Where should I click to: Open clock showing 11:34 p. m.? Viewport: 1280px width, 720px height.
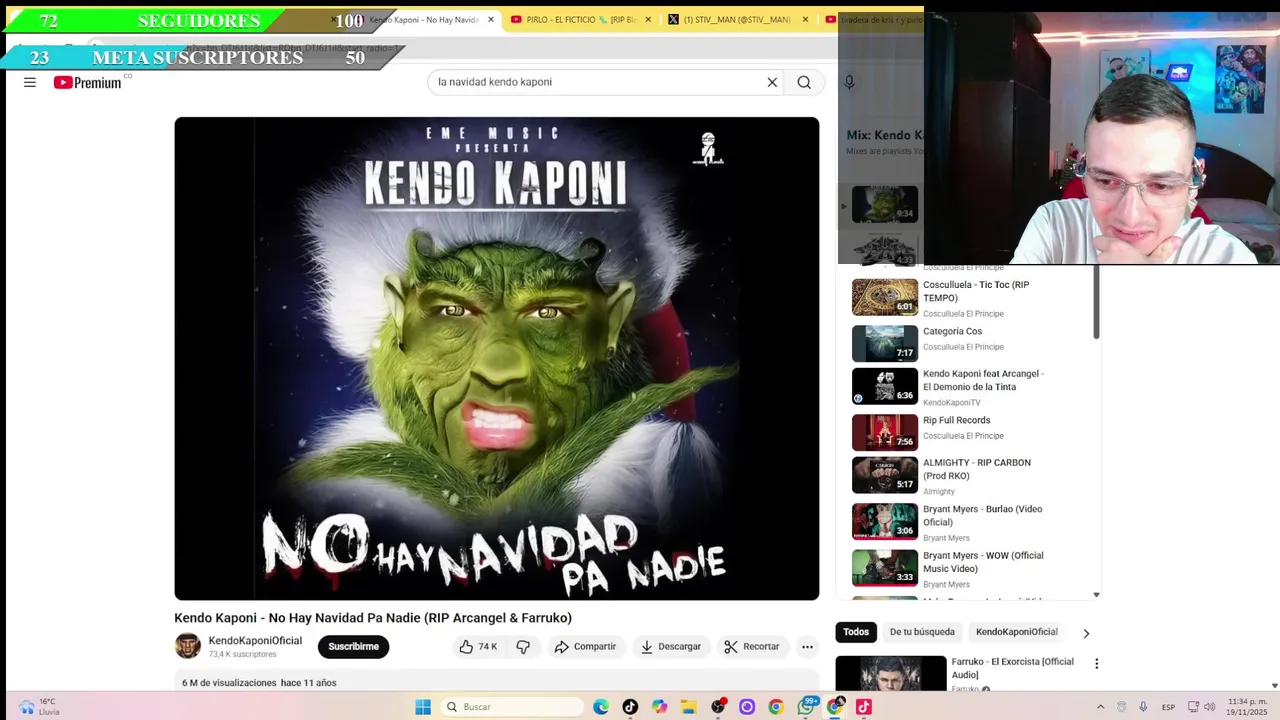[1247, 707]
